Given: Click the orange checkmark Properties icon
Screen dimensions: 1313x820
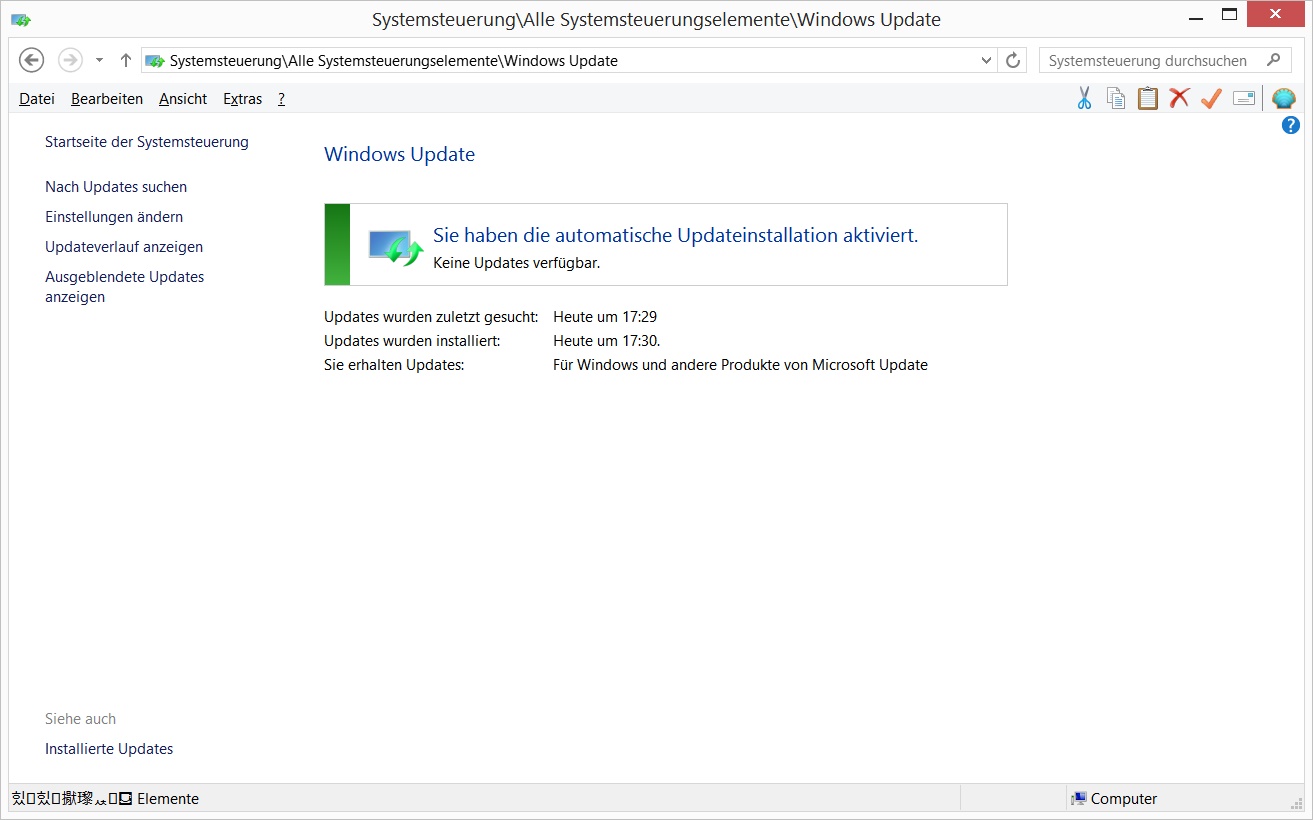Looking at the screenshot, I should [1212, 98].
